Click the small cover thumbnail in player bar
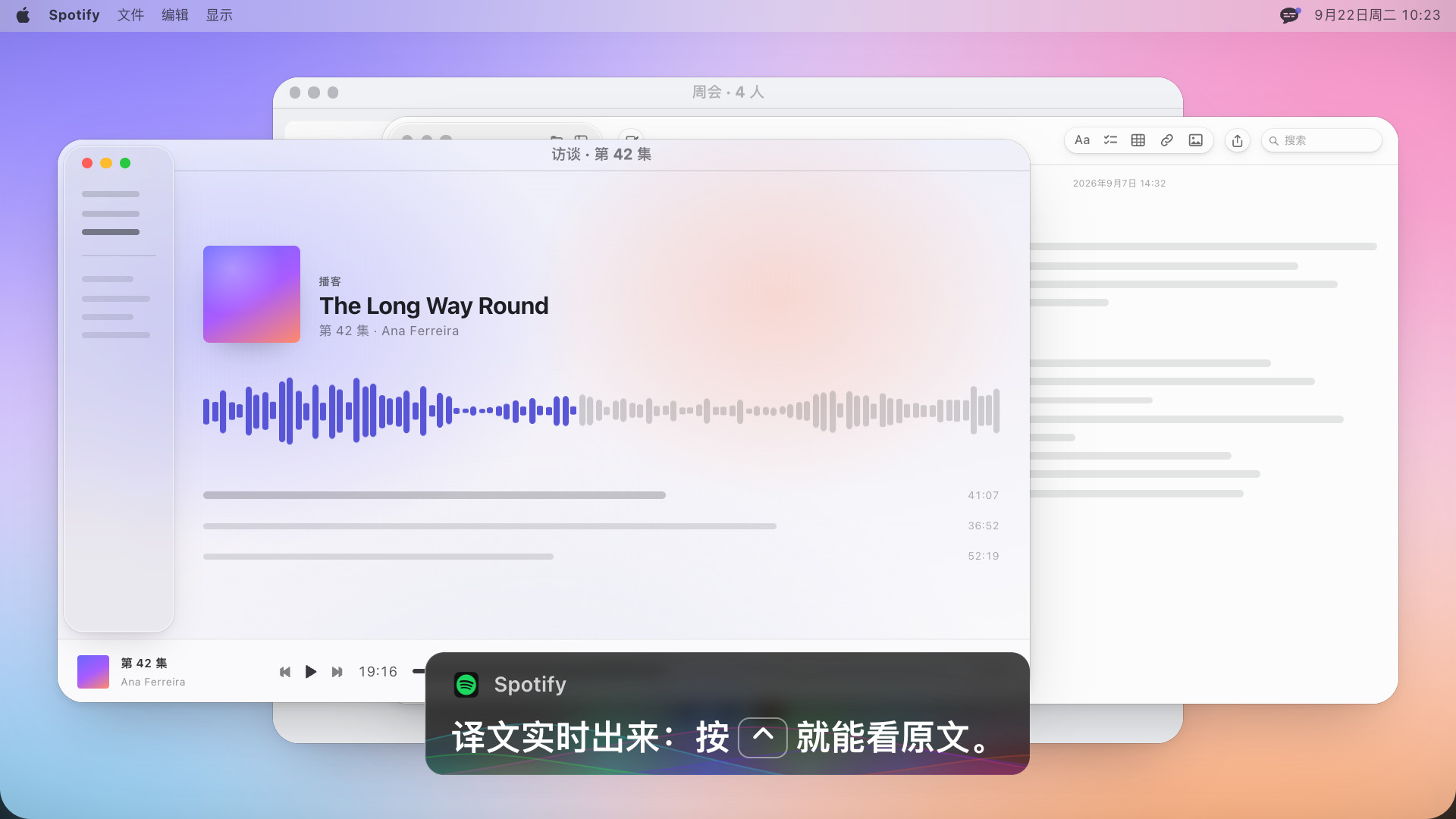1456x819 pixels. (93, 672)
